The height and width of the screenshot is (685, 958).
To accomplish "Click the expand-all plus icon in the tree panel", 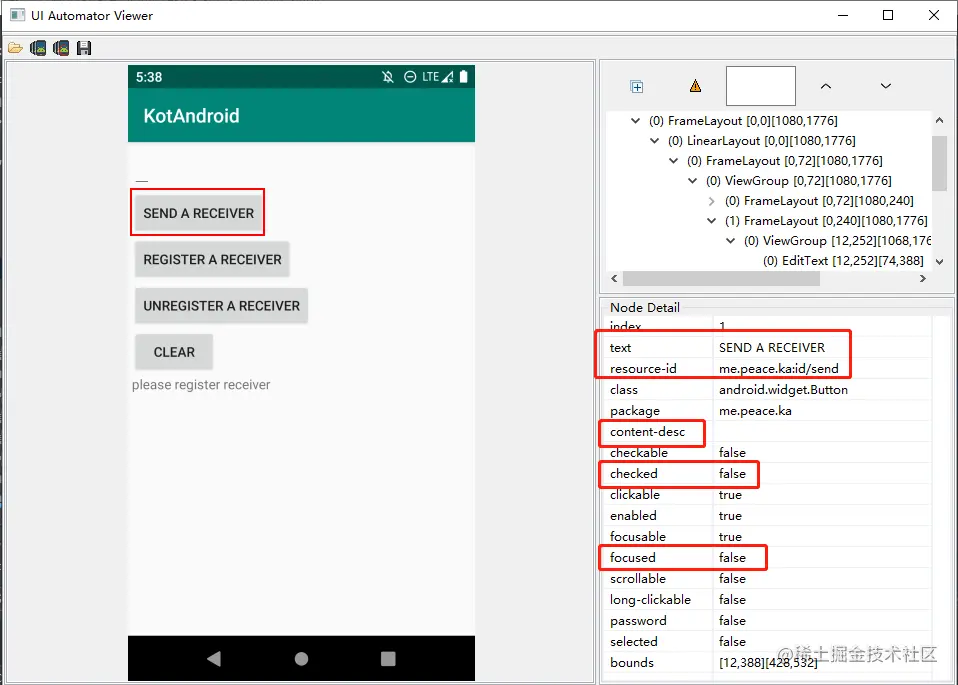I will tap(637, 87).
